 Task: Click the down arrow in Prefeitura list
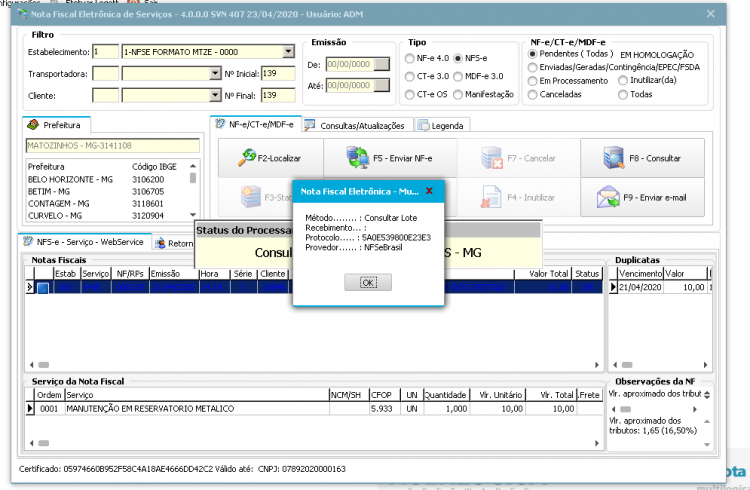pos(193,215)
